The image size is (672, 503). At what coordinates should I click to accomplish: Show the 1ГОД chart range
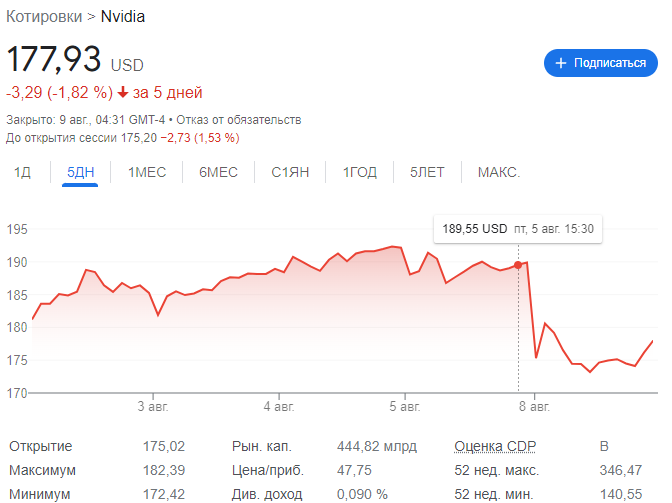click(x=360, y=172)
